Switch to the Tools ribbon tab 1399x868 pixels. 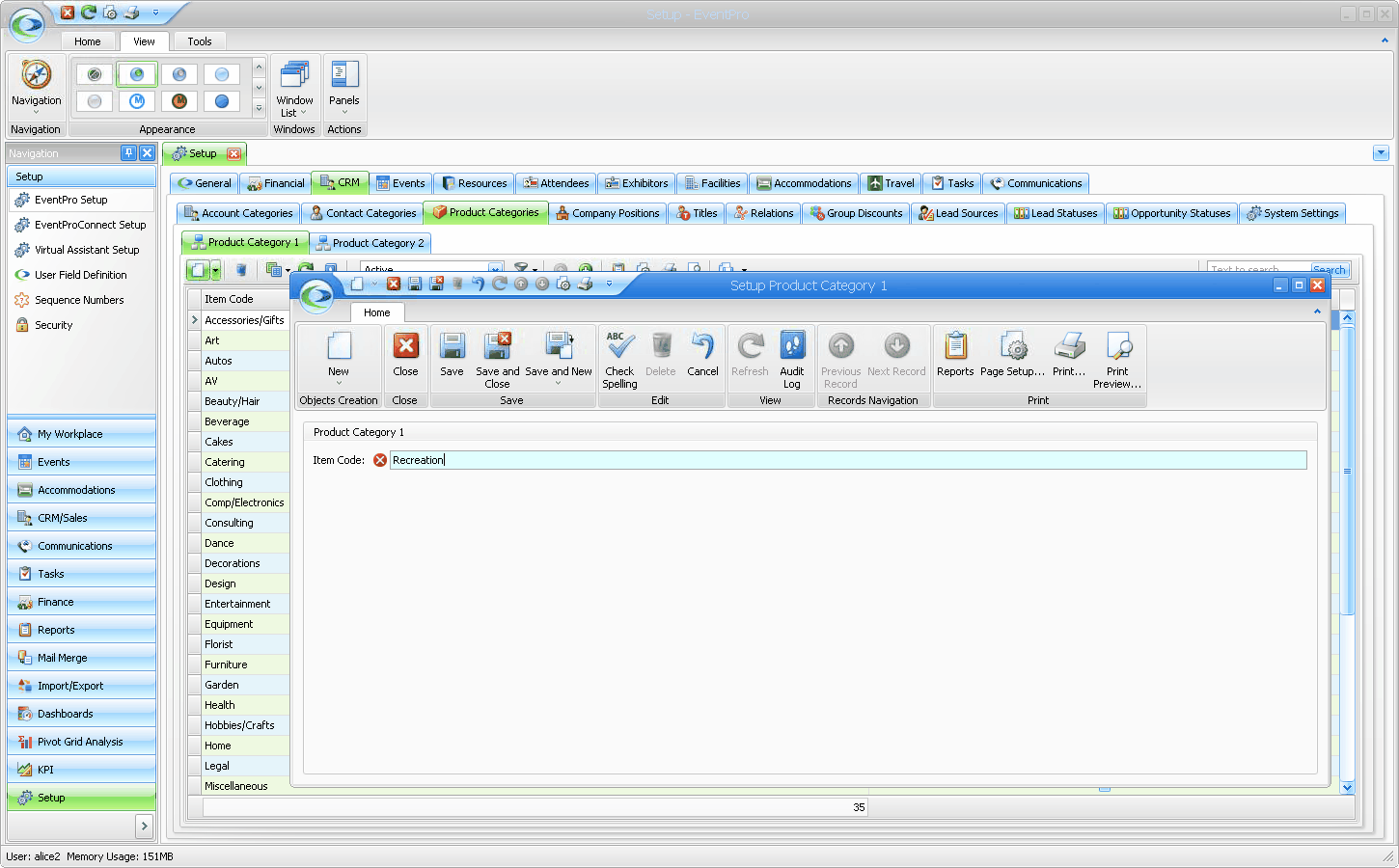200,41
